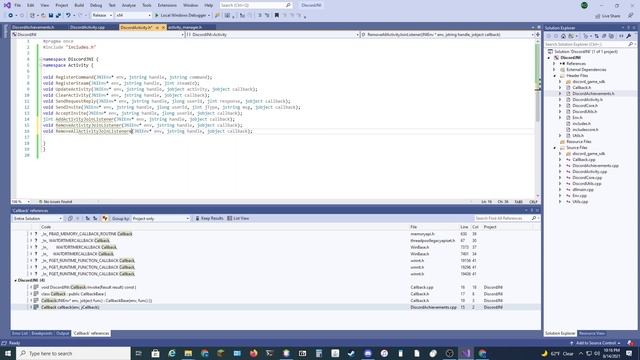Switch to the Breakpoints tab

tap(42, 333)
